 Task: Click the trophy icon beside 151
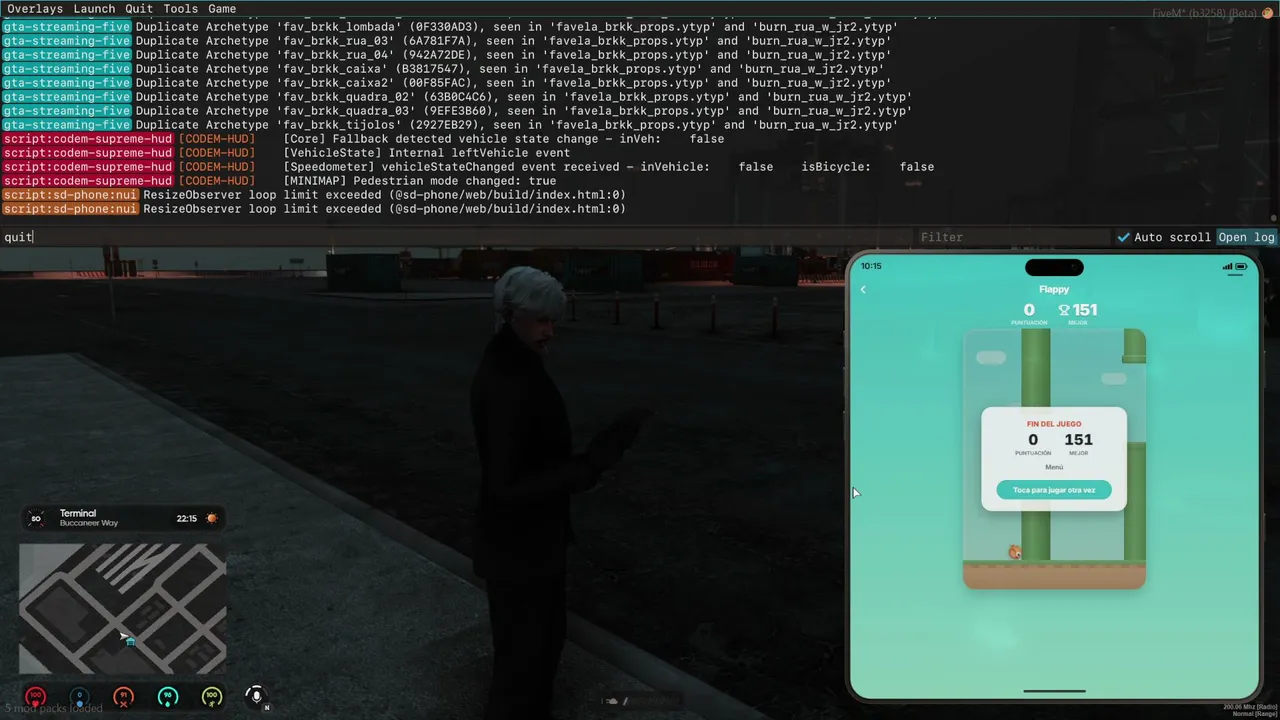click(1064, 310)
